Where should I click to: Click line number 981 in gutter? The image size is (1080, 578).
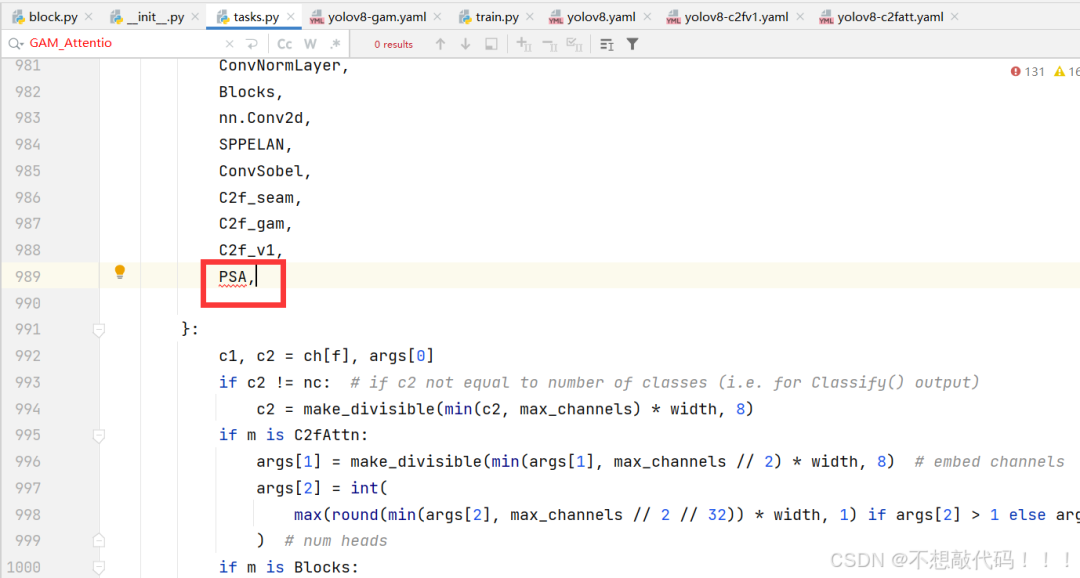tap(28, 65)
